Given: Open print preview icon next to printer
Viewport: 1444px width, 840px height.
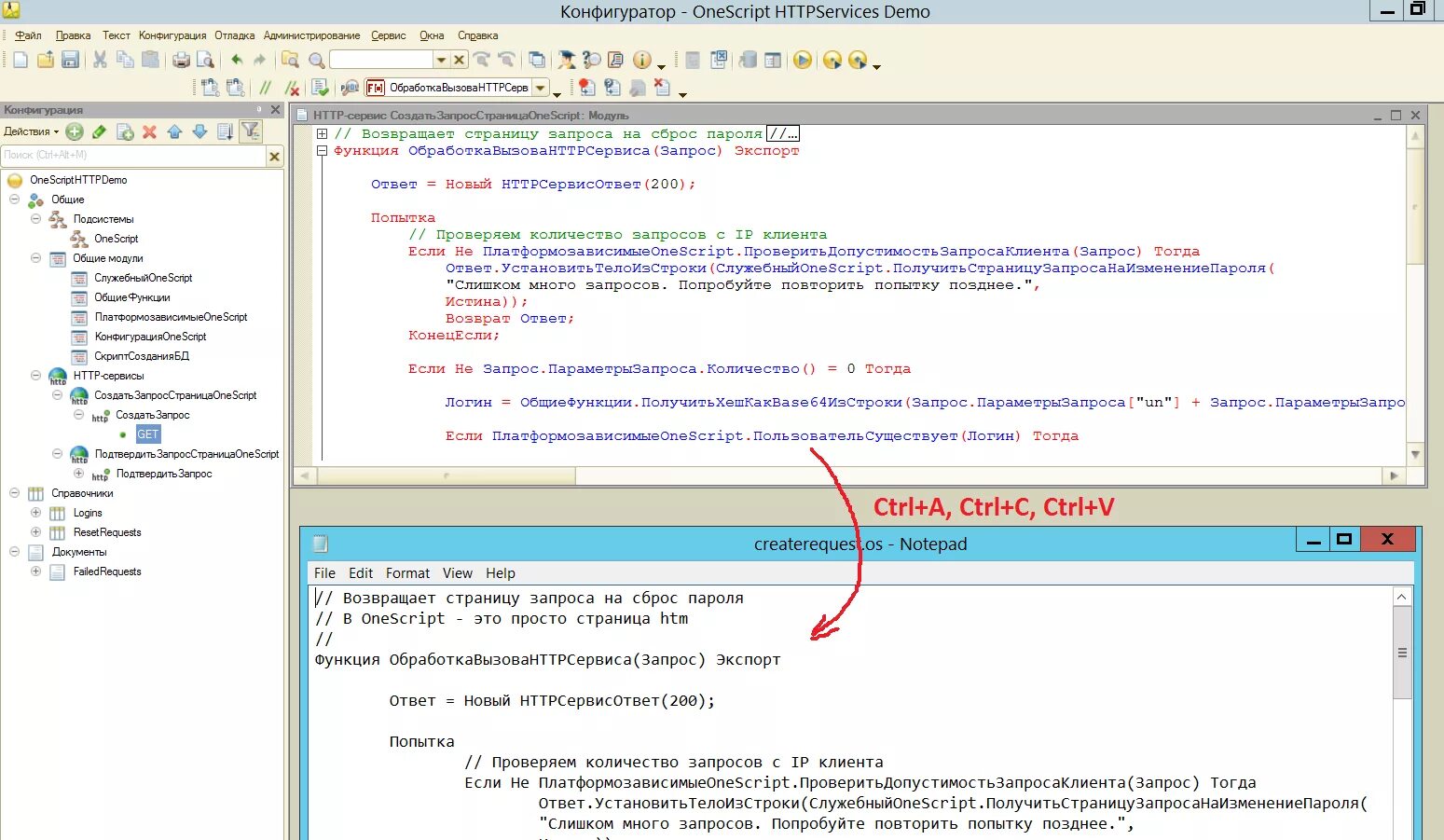Looking at the screenshot, I should 205,60.
